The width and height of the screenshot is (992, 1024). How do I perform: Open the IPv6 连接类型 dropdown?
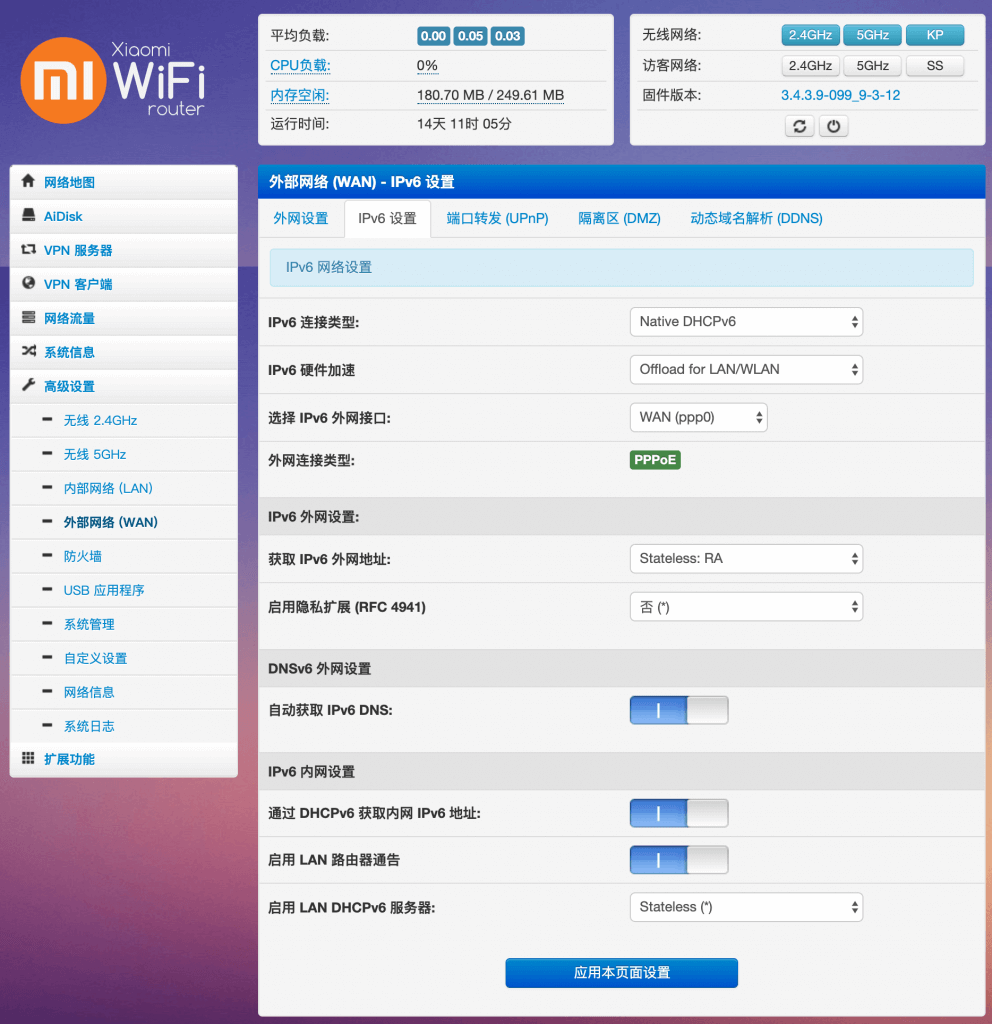746,322
